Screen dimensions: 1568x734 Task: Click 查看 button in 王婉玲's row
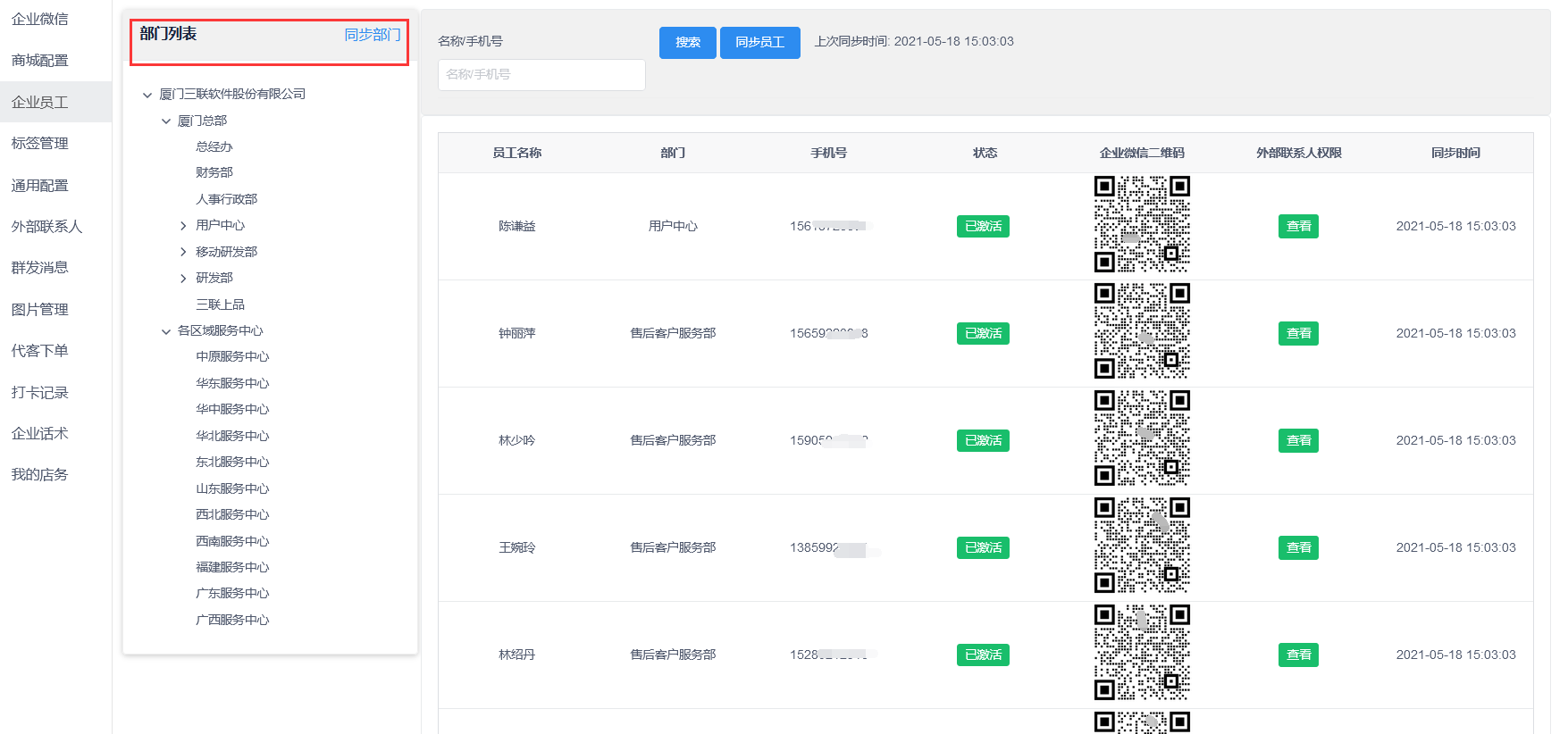tap(1298, 548)
